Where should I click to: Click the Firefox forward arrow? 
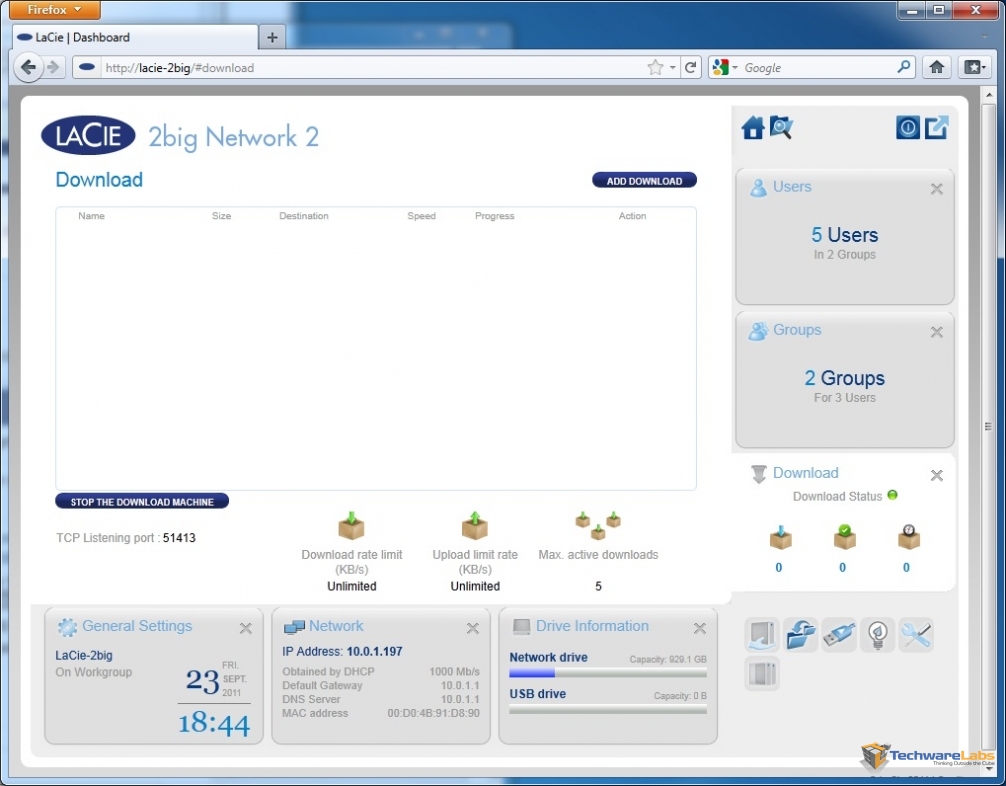[54, 67]
